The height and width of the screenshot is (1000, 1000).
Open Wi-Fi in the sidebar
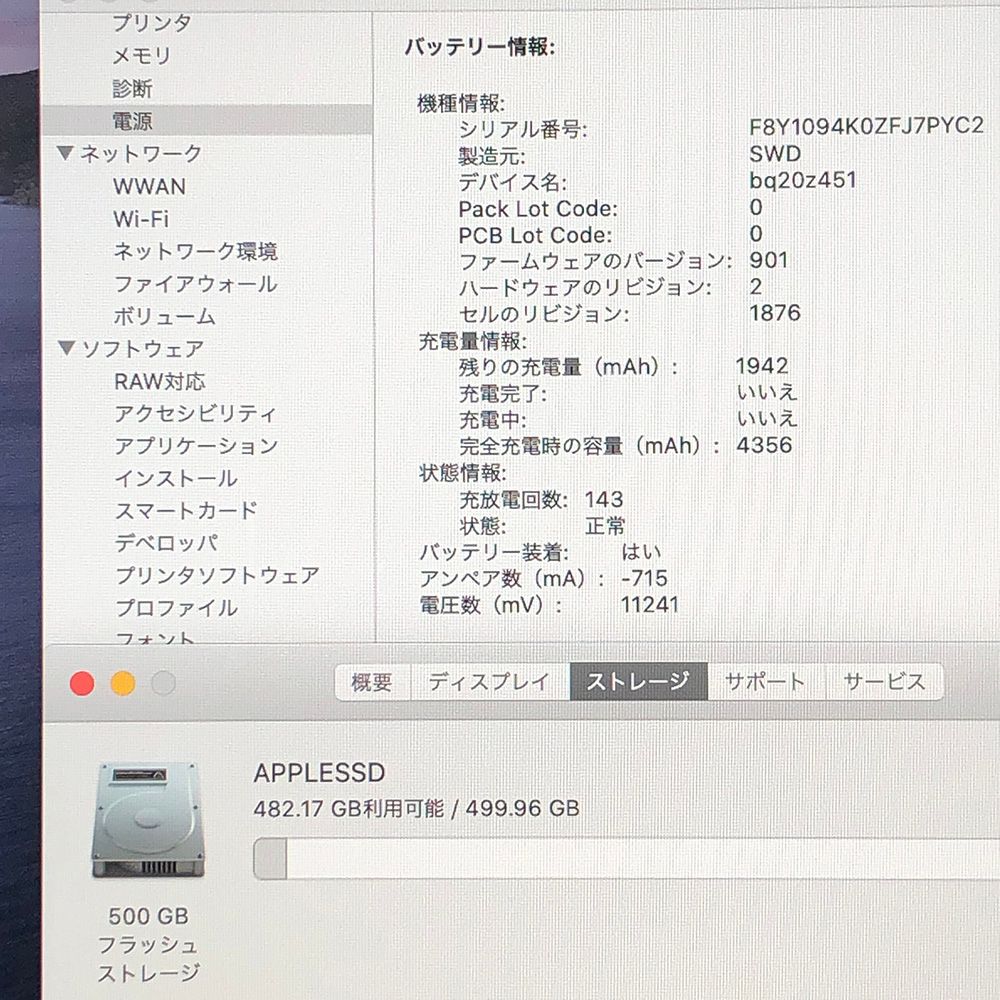pyautogui.click(x=141, y=219)
